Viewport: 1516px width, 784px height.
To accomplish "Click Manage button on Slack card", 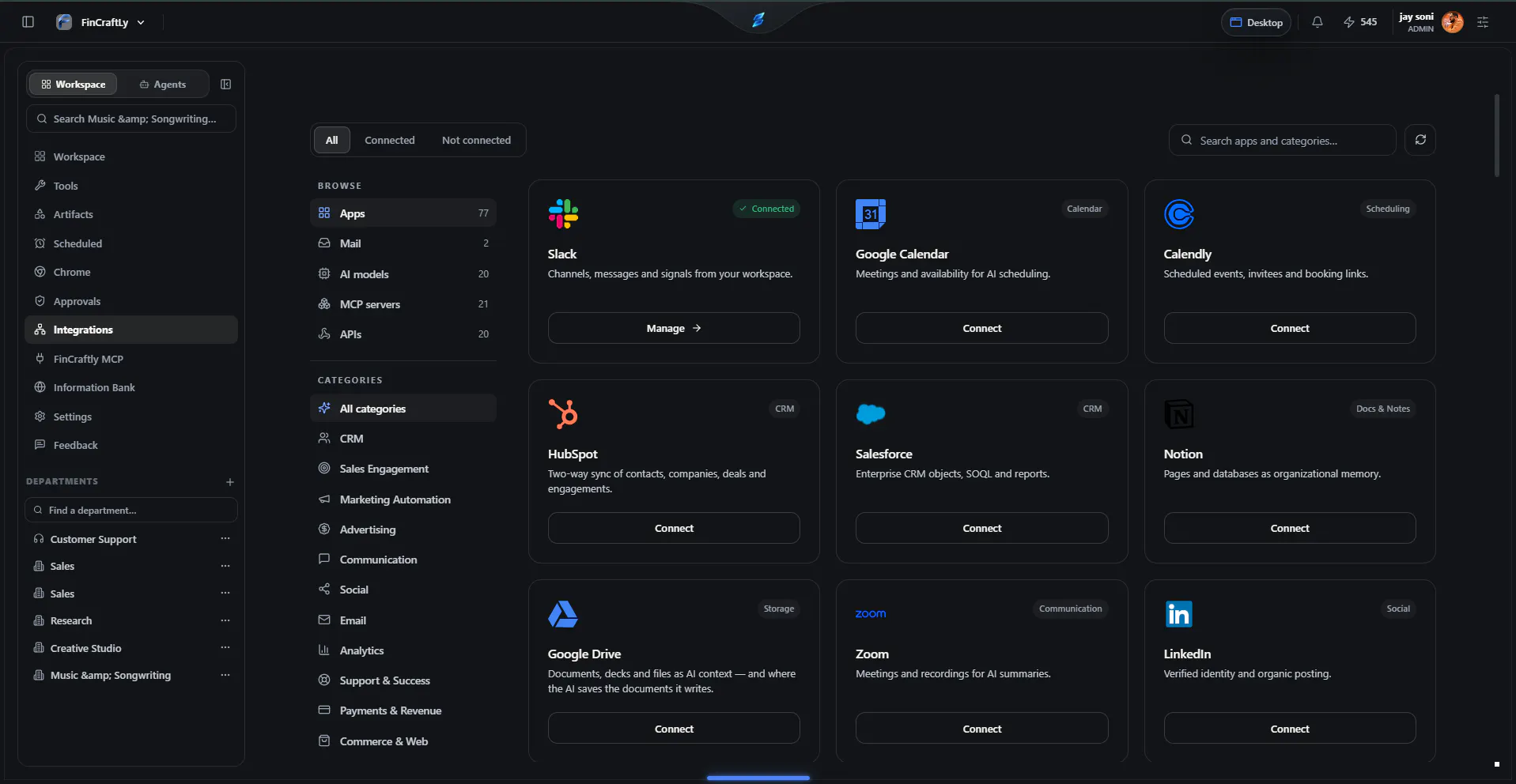I will click(674, 328).
